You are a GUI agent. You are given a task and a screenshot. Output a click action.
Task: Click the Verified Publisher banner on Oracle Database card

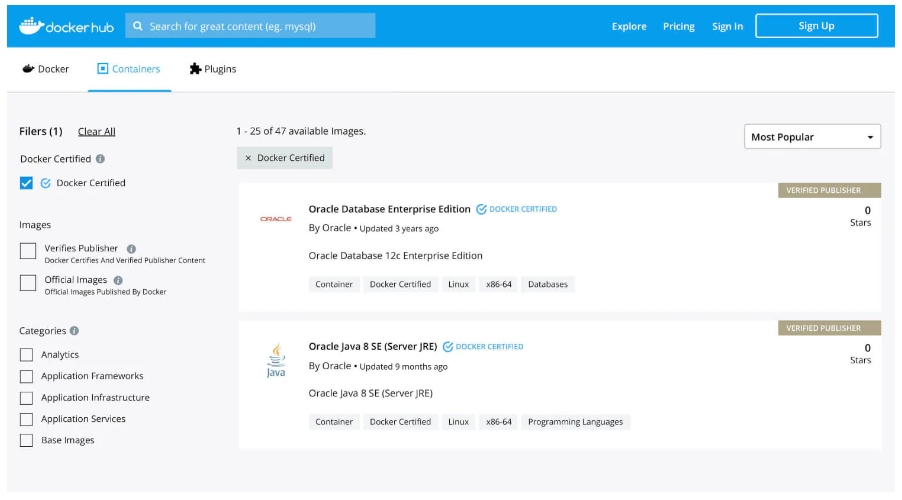coord(829,190)
